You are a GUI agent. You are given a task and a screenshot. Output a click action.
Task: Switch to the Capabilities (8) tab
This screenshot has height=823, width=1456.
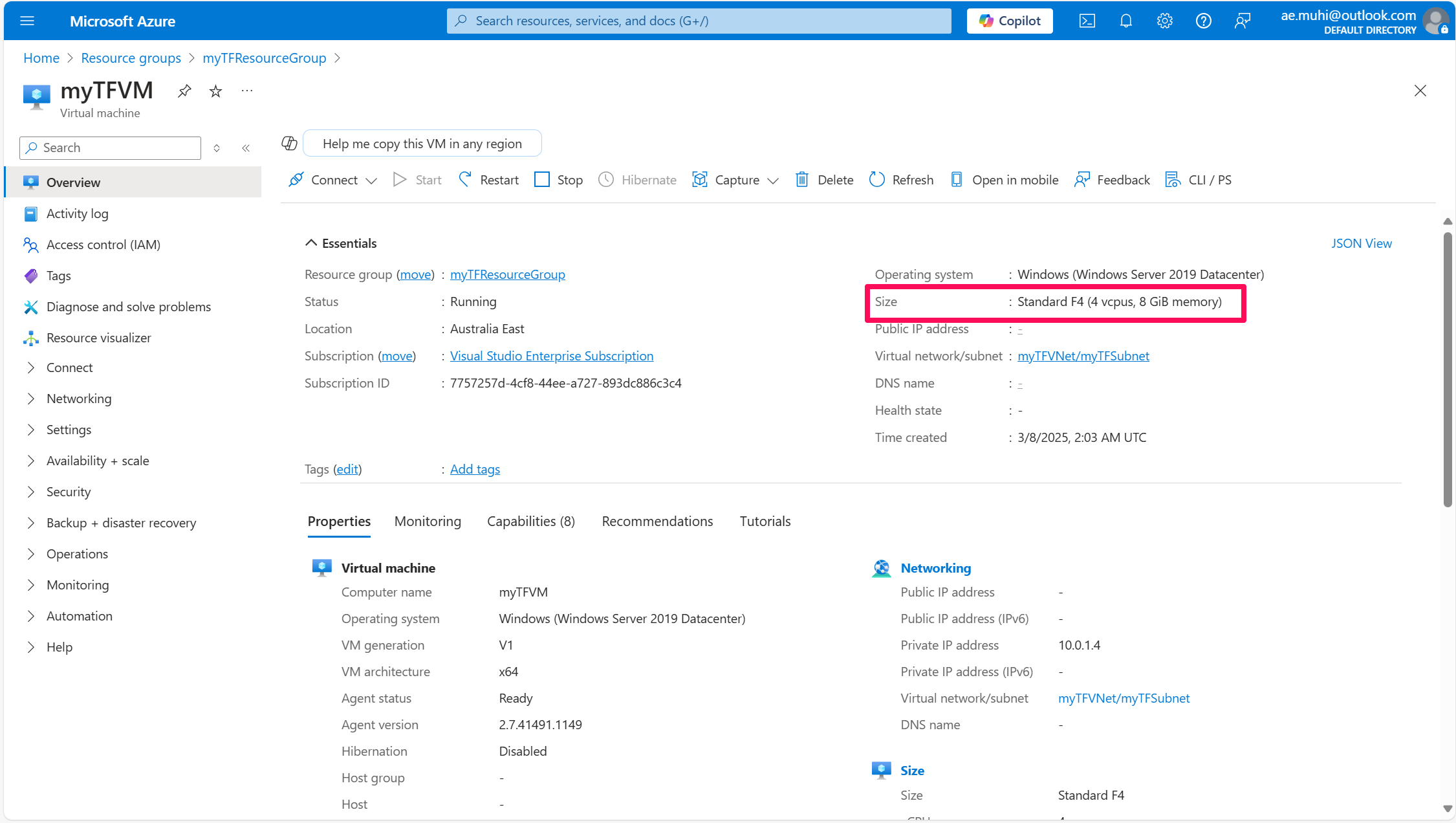pos(531,521)
